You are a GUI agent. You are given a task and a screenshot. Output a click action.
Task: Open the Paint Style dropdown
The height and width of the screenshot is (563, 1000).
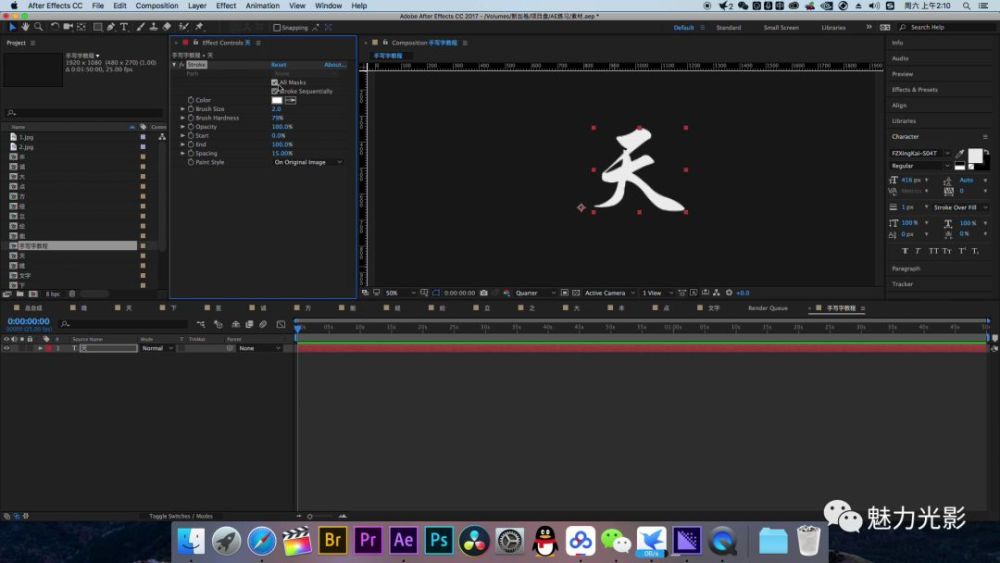(x=308, y=163)
